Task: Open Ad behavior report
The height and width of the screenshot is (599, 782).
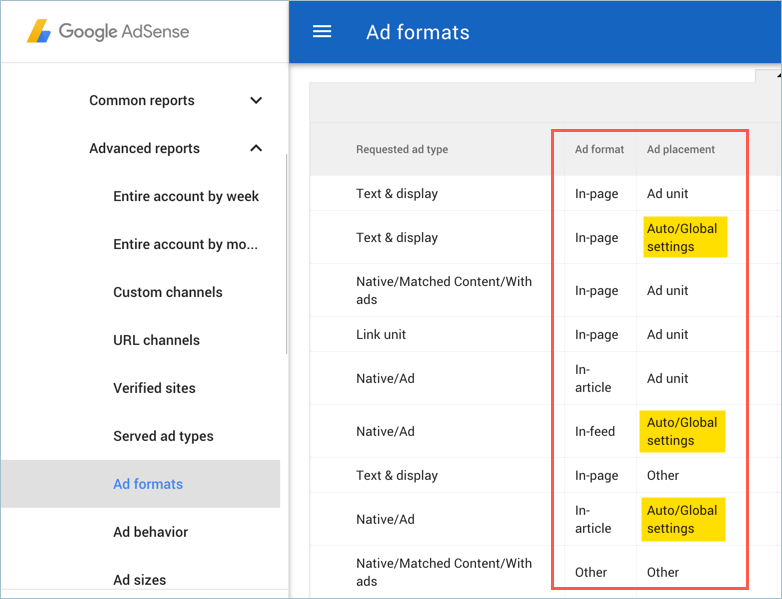Action: (150, 532)
